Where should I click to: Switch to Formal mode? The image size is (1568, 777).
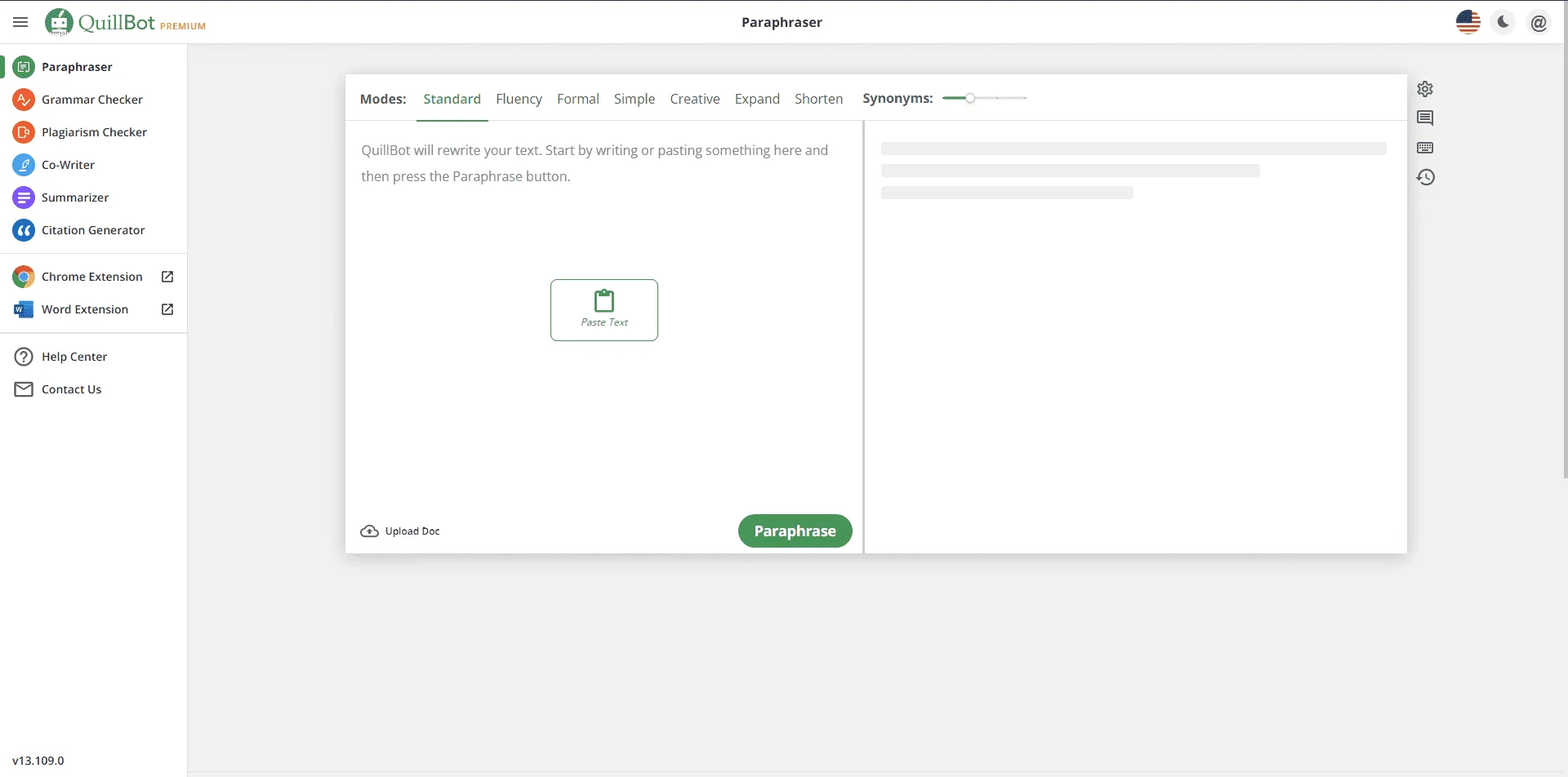578,99
